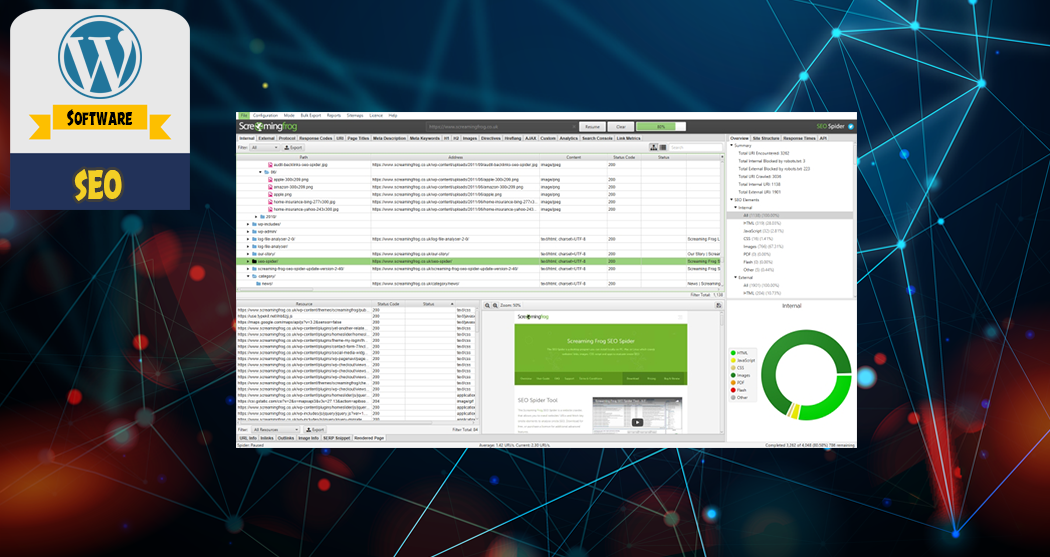1050x557 pixels.
Task: Select the news/ folder icon
Action: coord(258,284)
